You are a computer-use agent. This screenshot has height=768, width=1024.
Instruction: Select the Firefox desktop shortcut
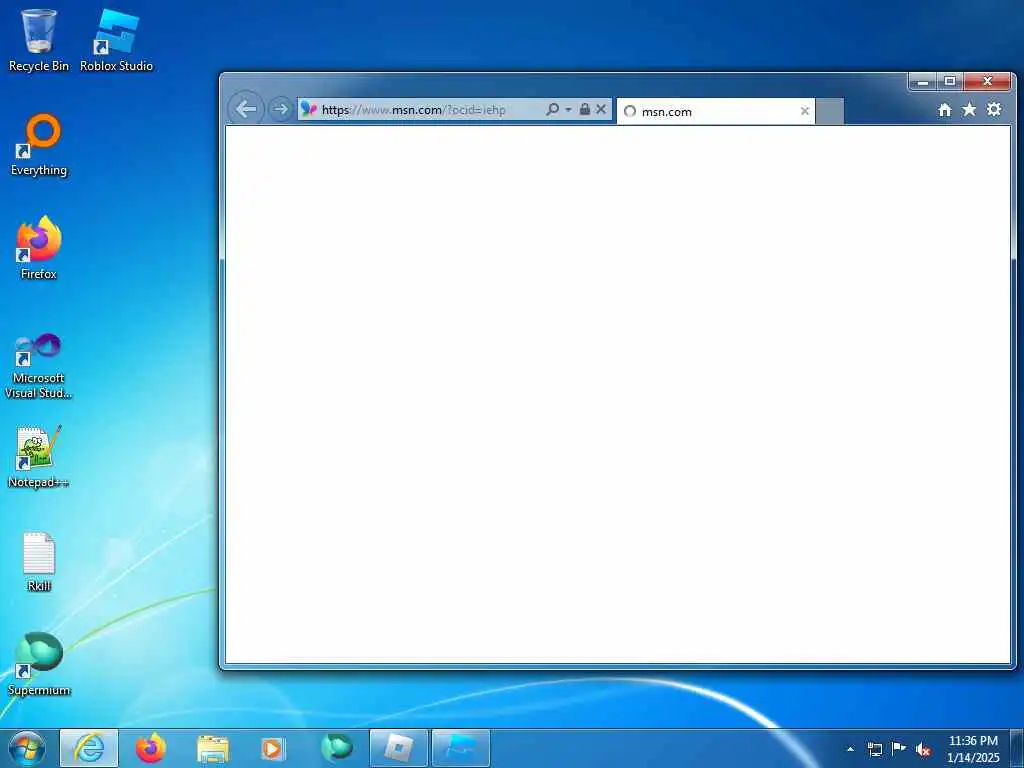click(x=39, y=248)
